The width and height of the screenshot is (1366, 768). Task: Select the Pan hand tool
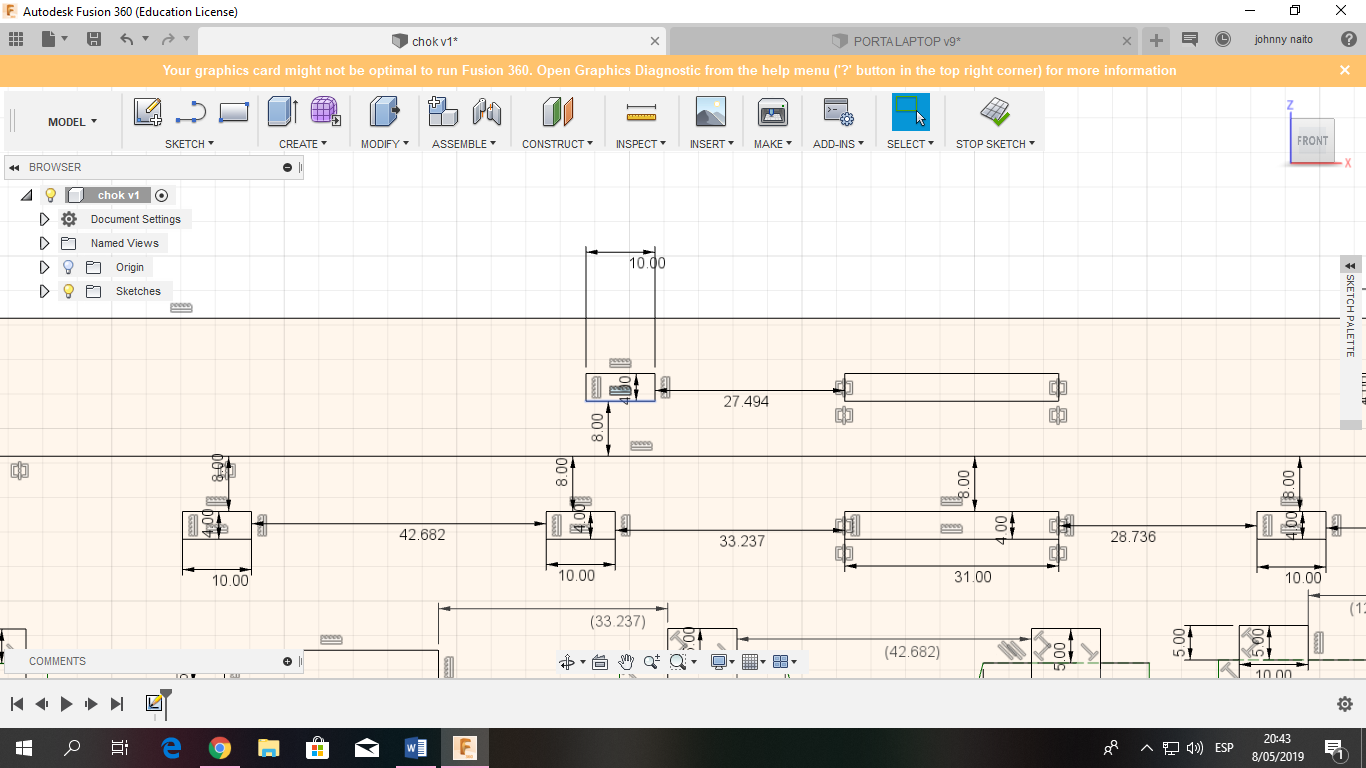tap(626, 662)
